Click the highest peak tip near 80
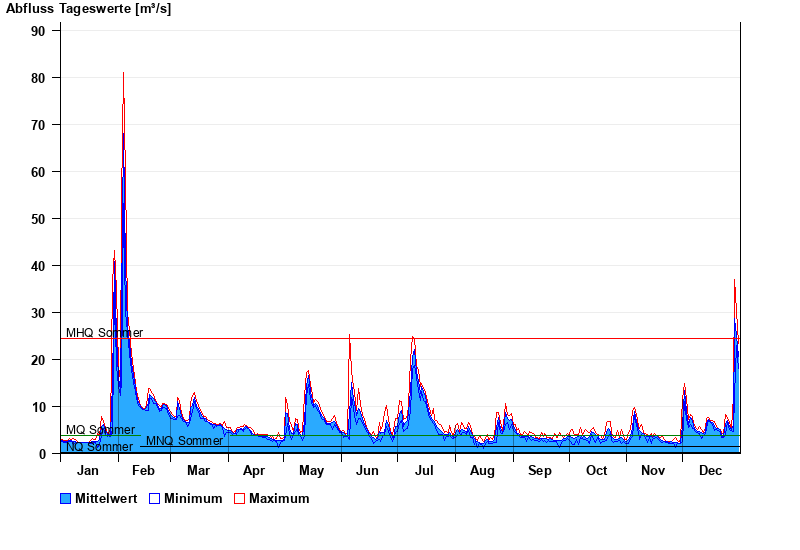 click(x=123, y=74)
